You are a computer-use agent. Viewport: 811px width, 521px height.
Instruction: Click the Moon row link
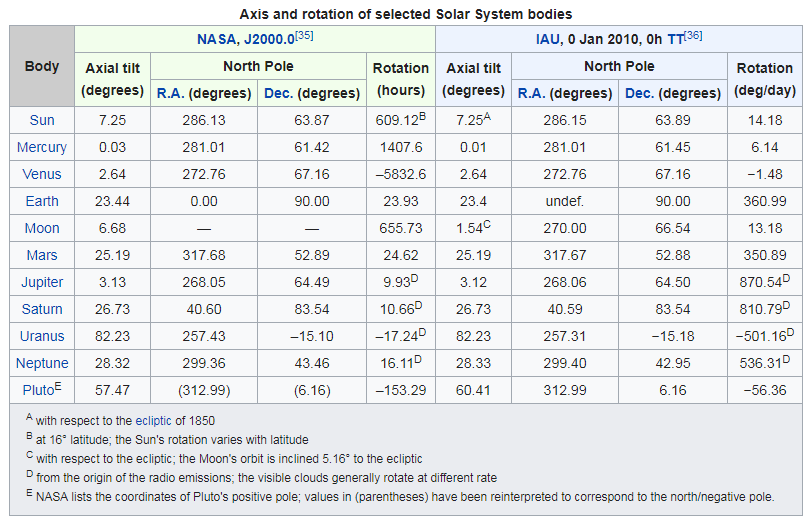point(42,228)
